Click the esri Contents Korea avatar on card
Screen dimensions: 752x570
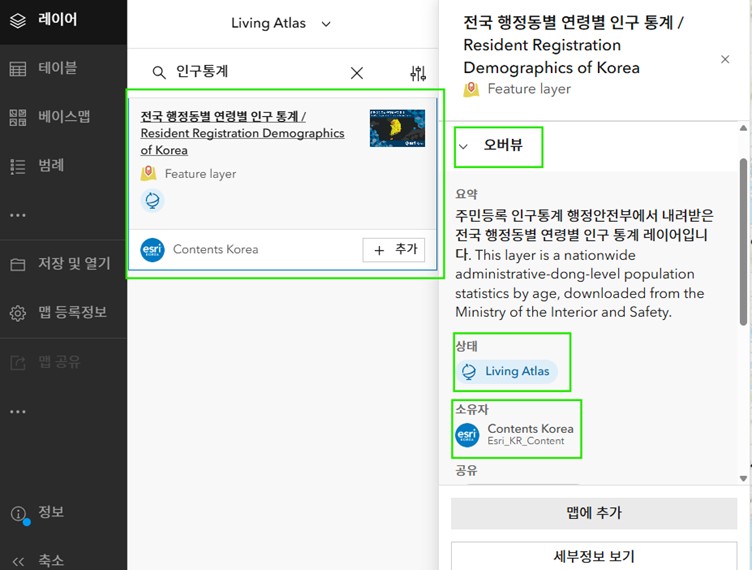153,250
